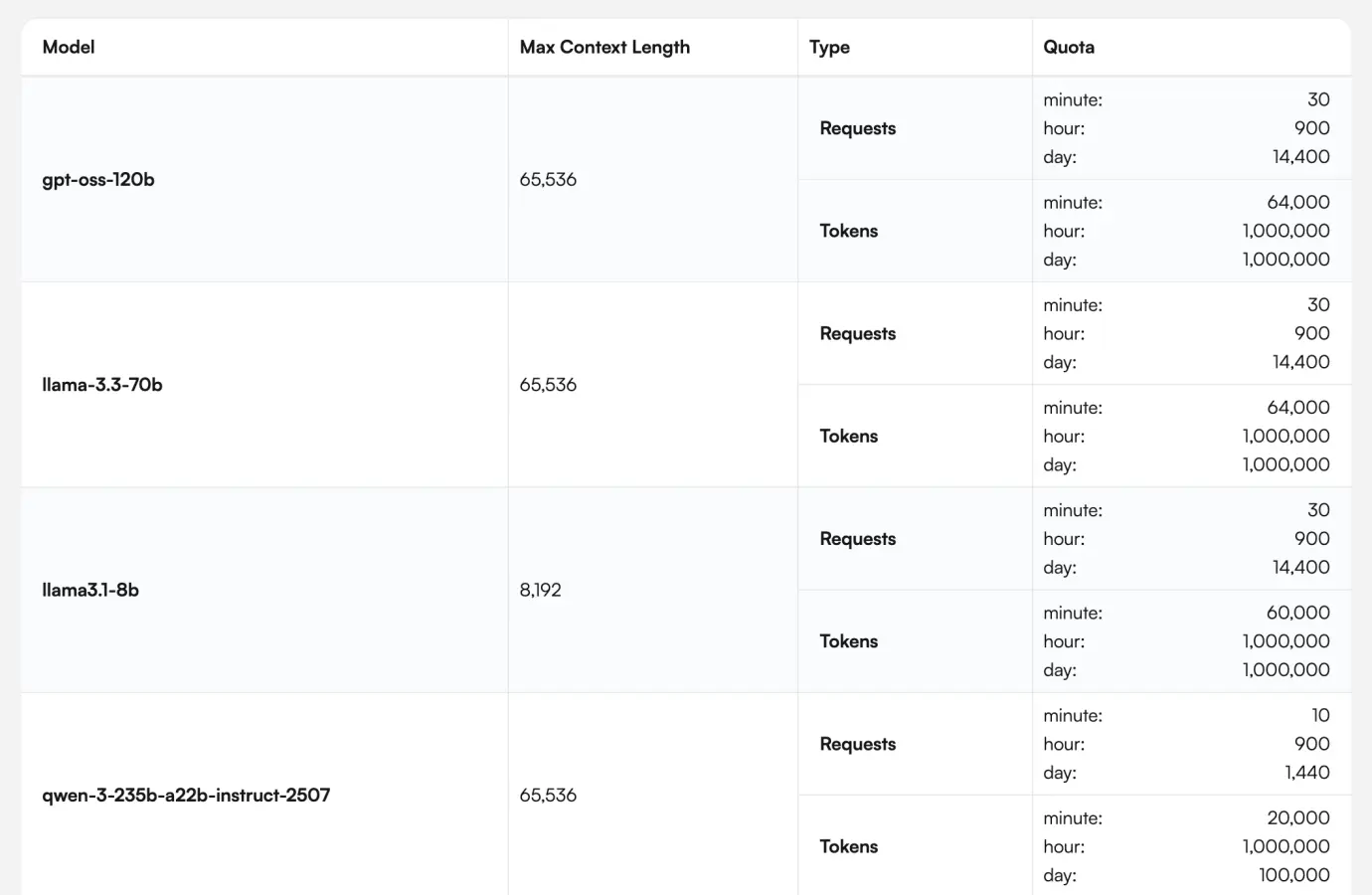This screenshot has width=1372, height=895.
Task: Click the 20,000 tokens per minute value
Action: pyautogui.click(x=1297, y=817)
